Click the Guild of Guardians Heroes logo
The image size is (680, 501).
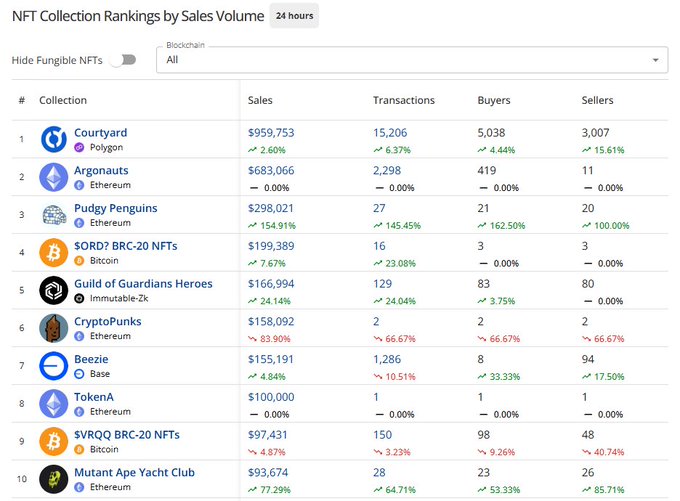(54, 290)
